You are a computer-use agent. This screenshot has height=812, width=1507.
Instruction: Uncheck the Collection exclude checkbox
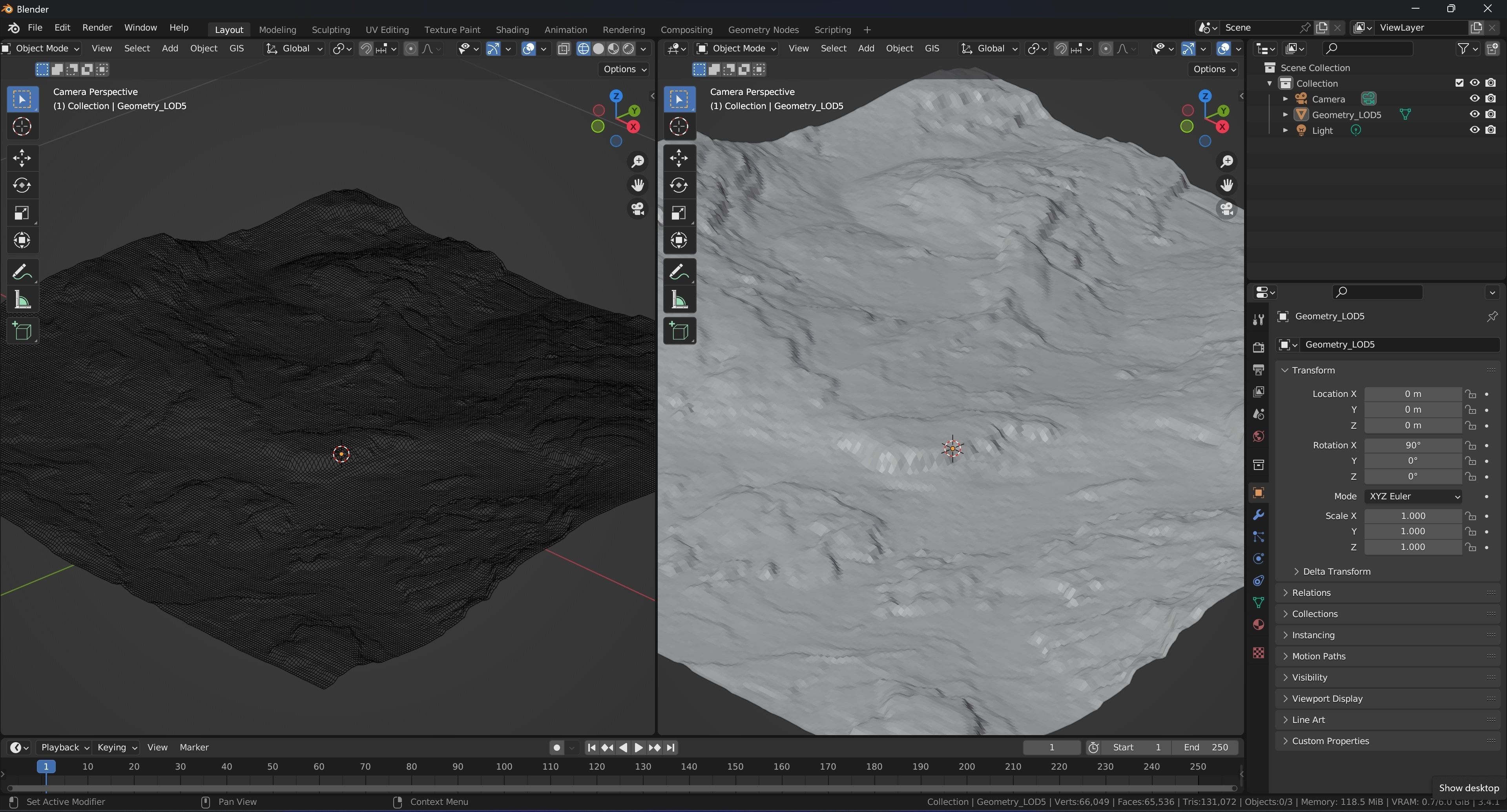point(1459,83)
